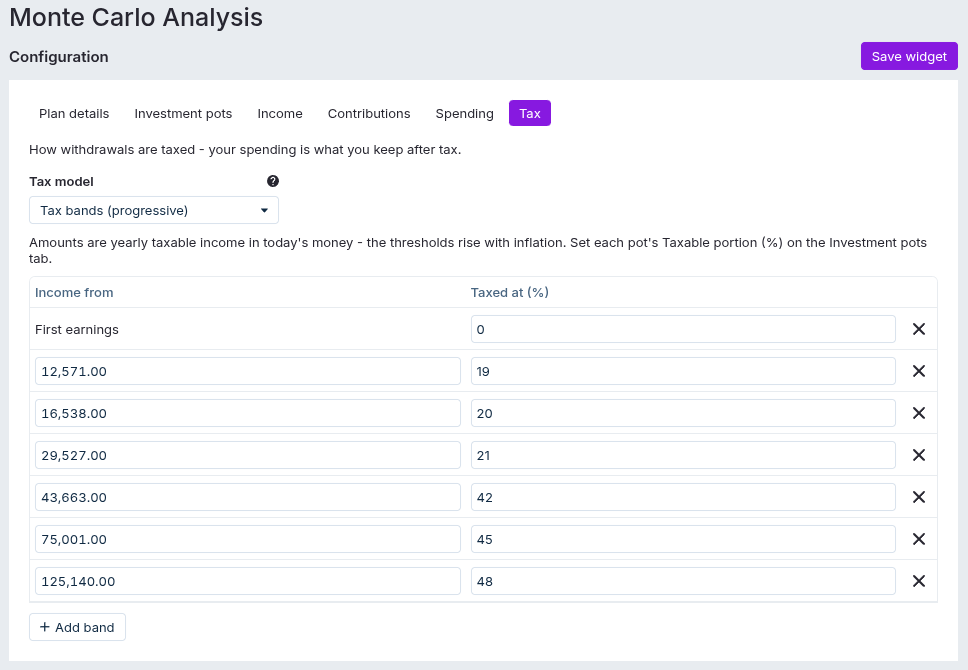968x670 pixels.
Task: Click the 21 percent tax rate field
Action: tap(683, 455)
